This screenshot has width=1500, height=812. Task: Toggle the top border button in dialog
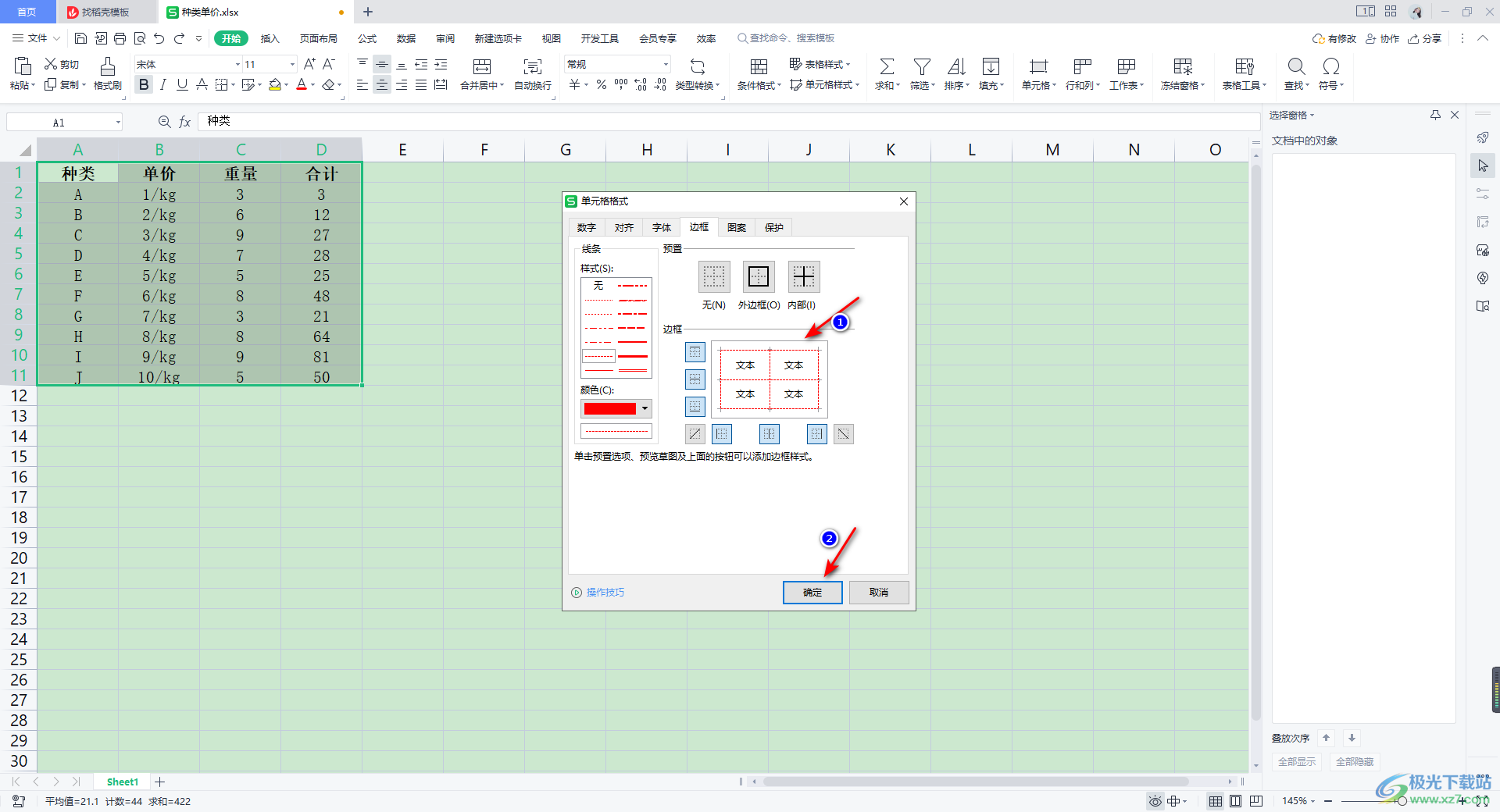point(695,352)
